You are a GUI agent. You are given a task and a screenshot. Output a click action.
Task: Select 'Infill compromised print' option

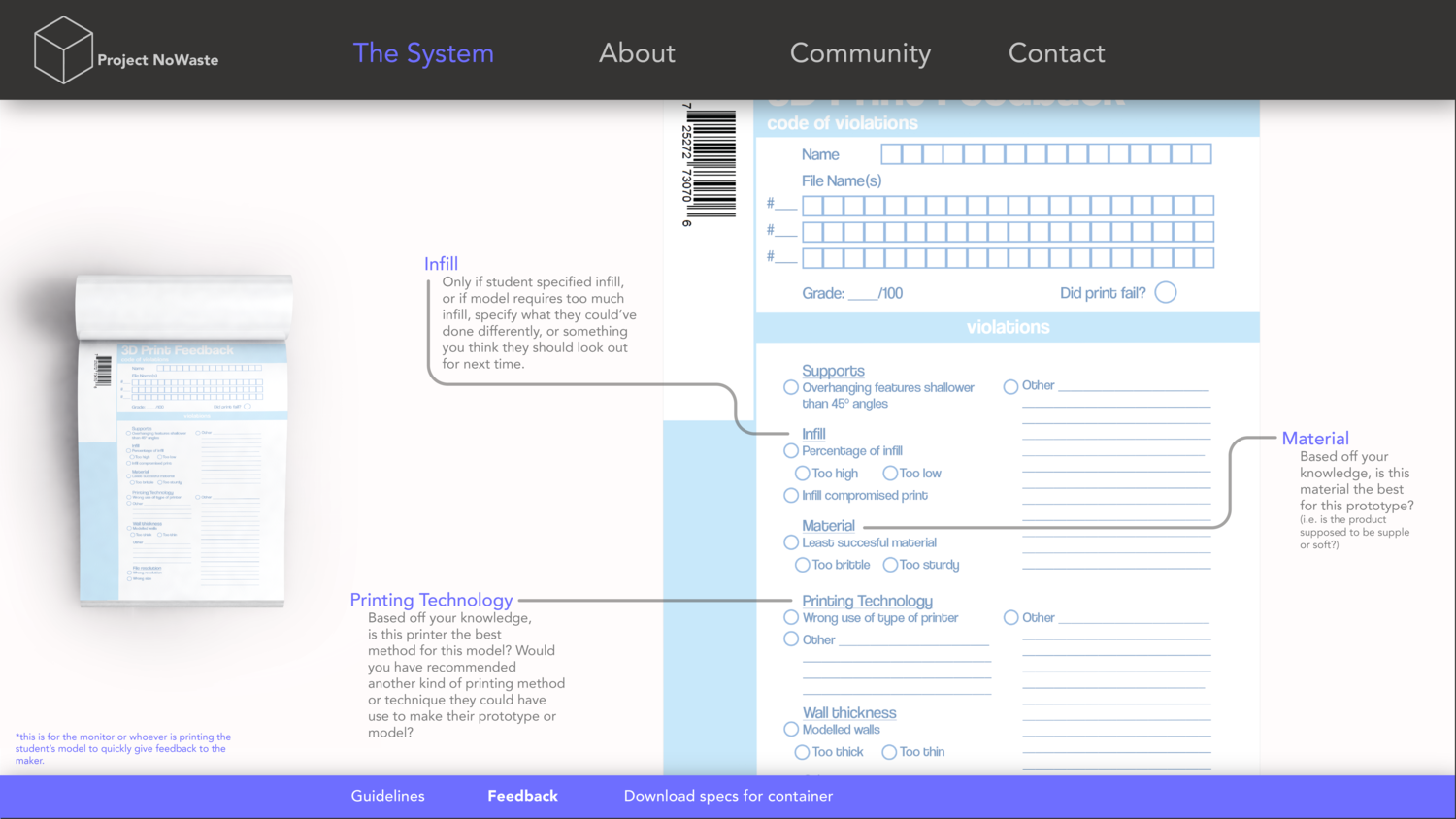(x=791, y=496)
